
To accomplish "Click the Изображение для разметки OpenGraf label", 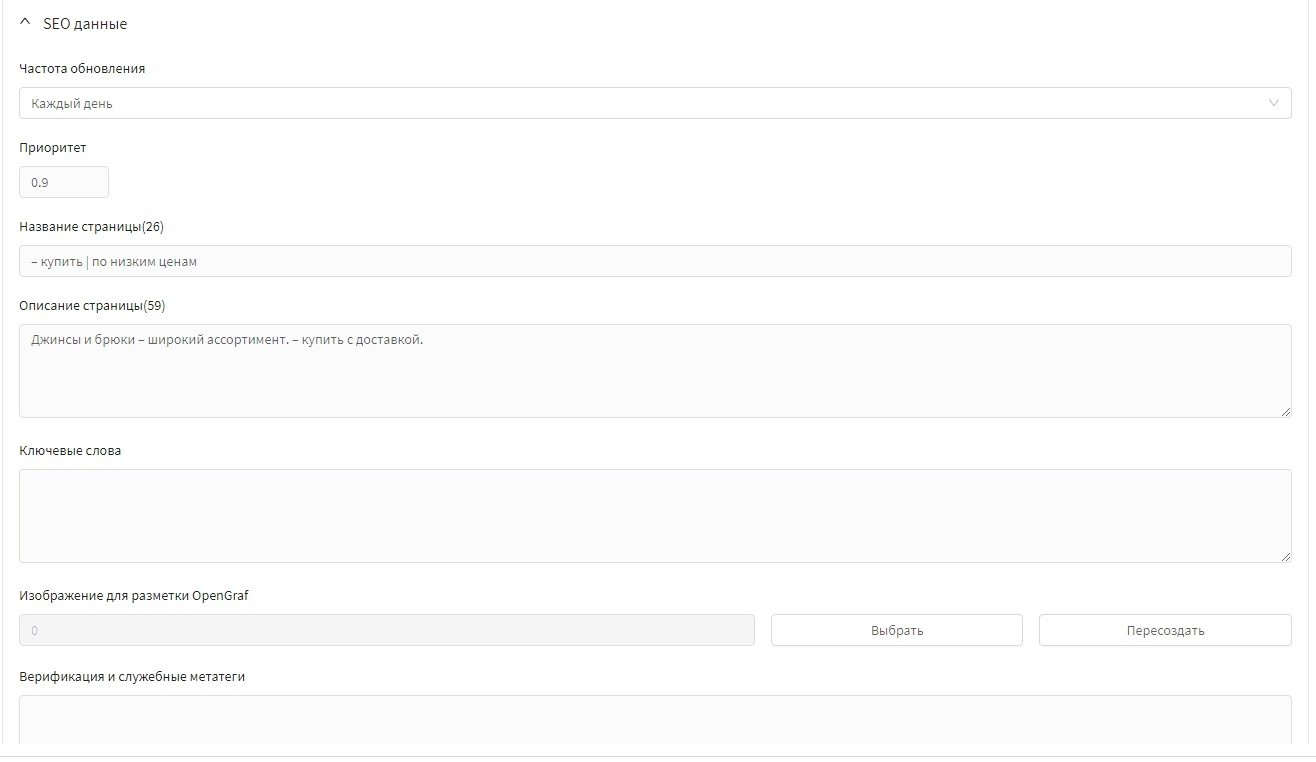I will tap(134, 596).
